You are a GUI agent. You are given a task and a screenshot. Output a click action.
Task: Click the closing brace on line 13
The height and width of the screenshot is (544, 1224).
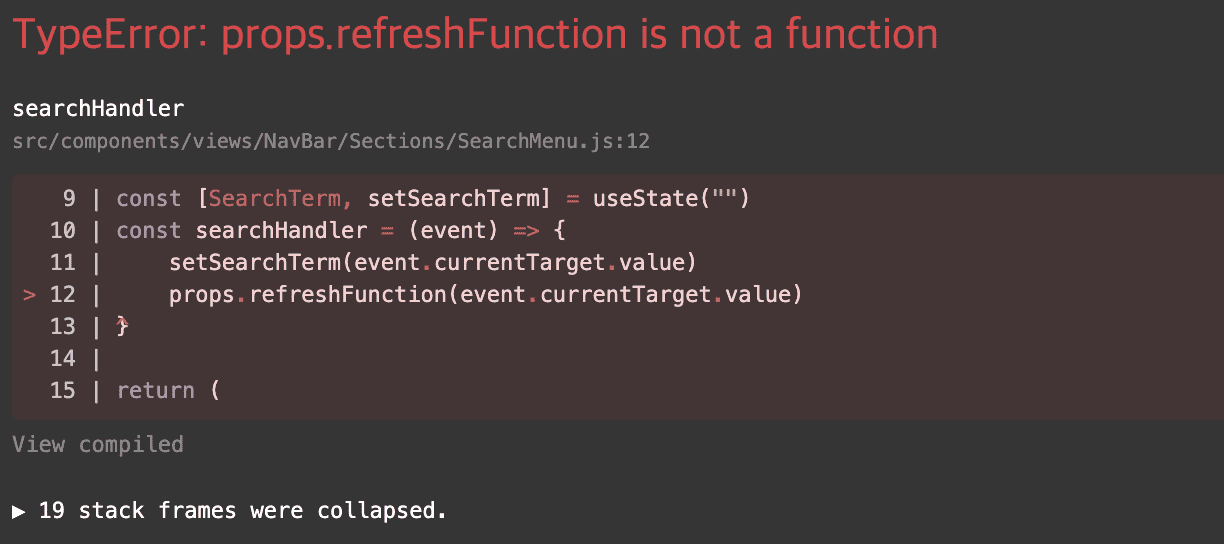(x=123, y=327)
